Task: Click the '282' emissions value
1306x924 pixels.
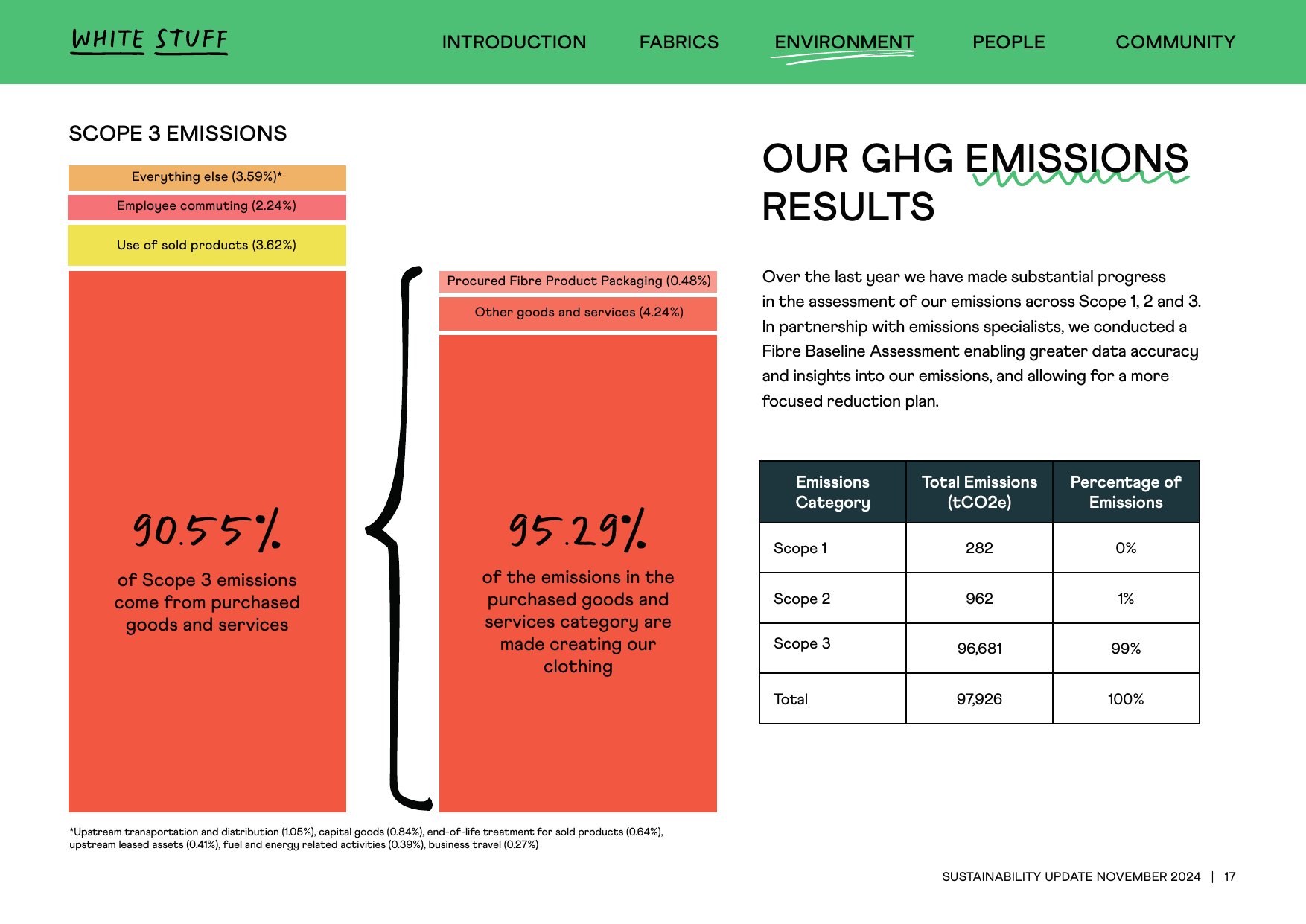Action: tap(979, 549)
